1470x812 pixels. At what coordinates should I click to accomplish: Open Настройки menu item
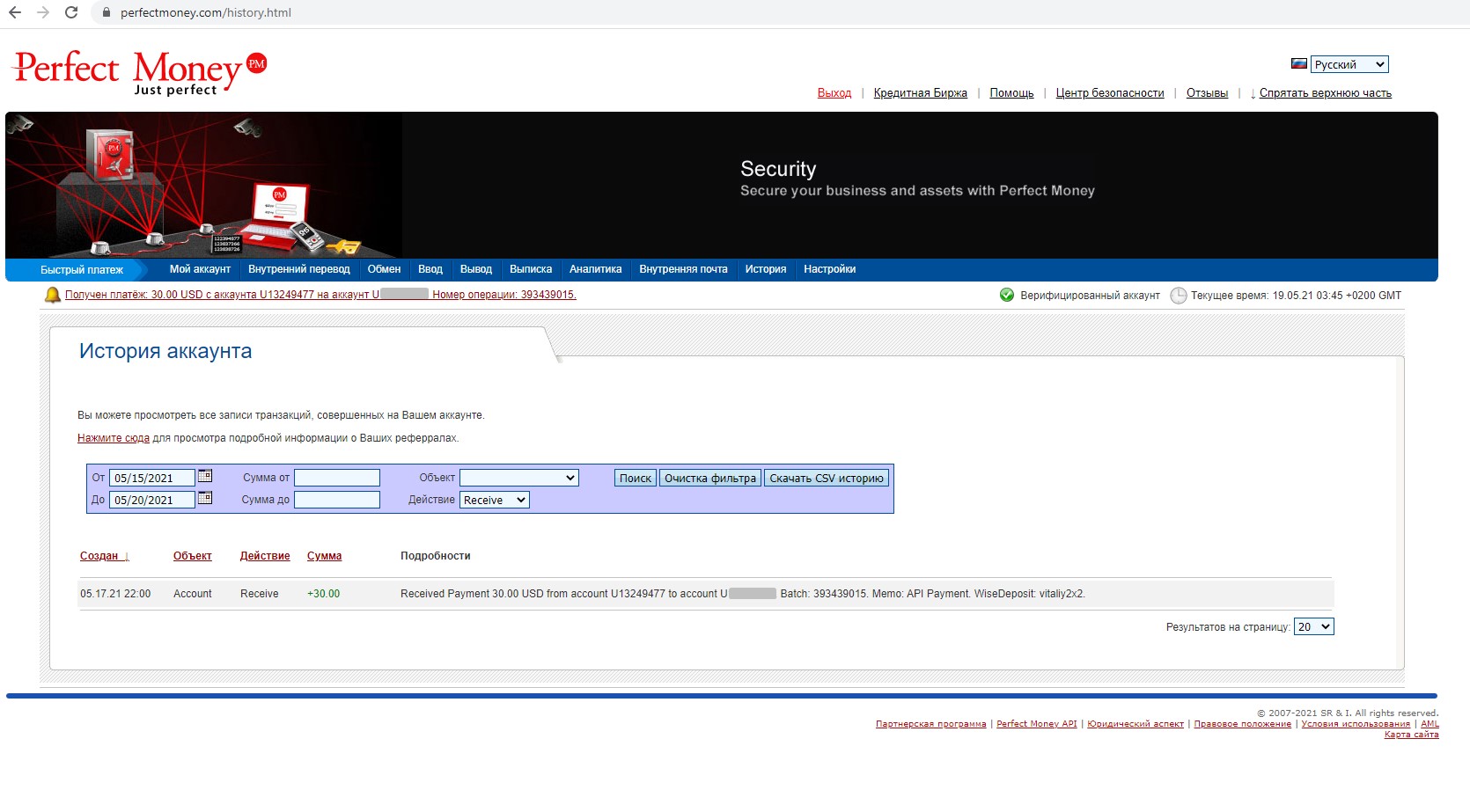(829, 269)
